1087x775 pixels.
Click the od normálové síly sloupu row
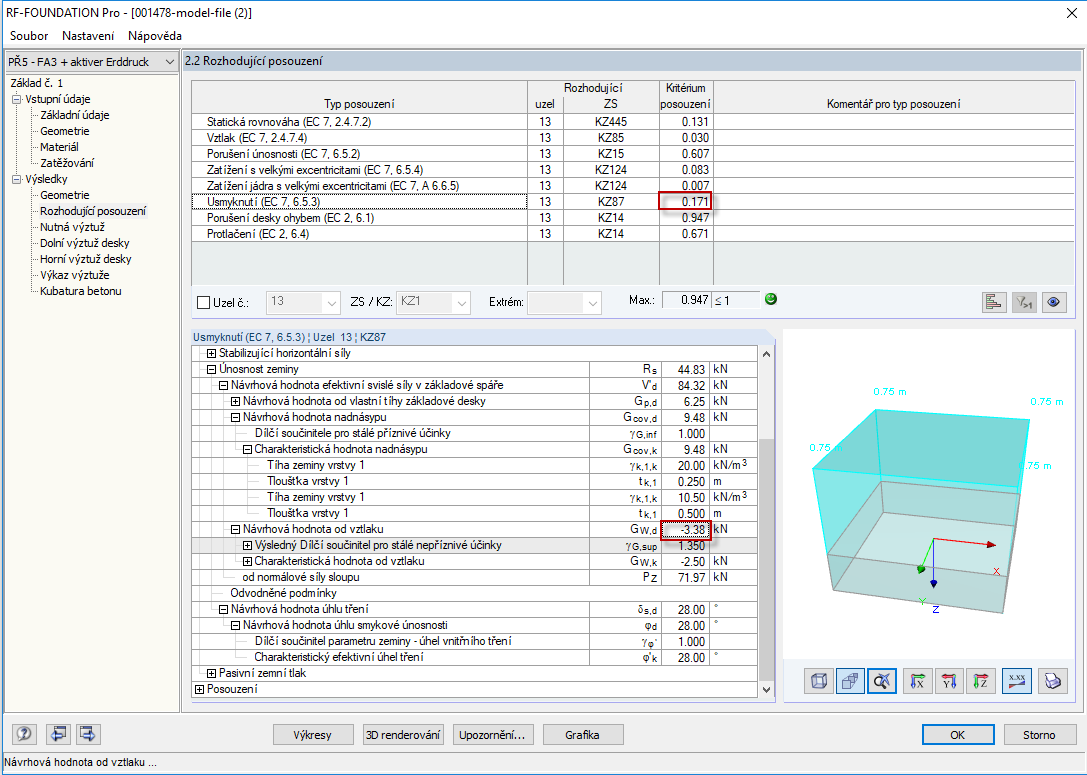(475, 577)
